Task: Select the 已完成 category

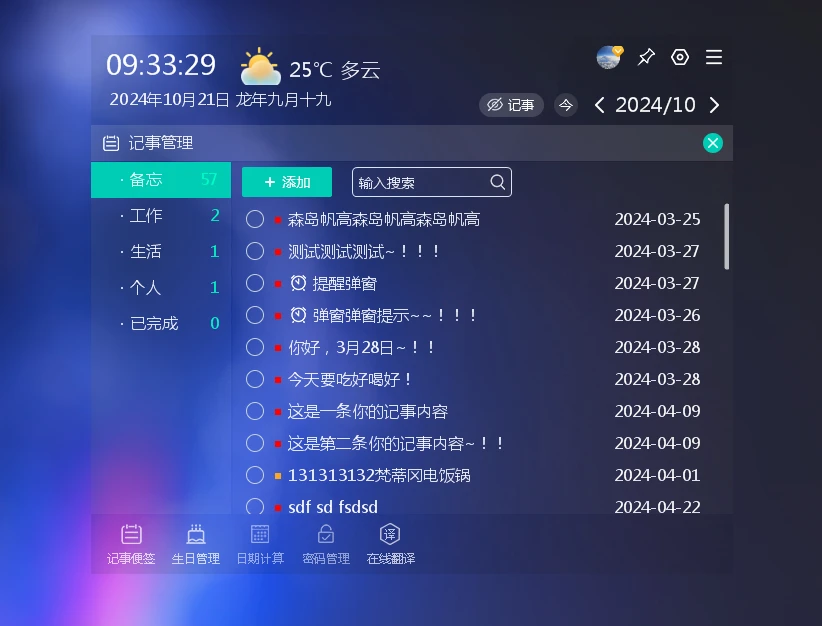Action: coord(154,323)
